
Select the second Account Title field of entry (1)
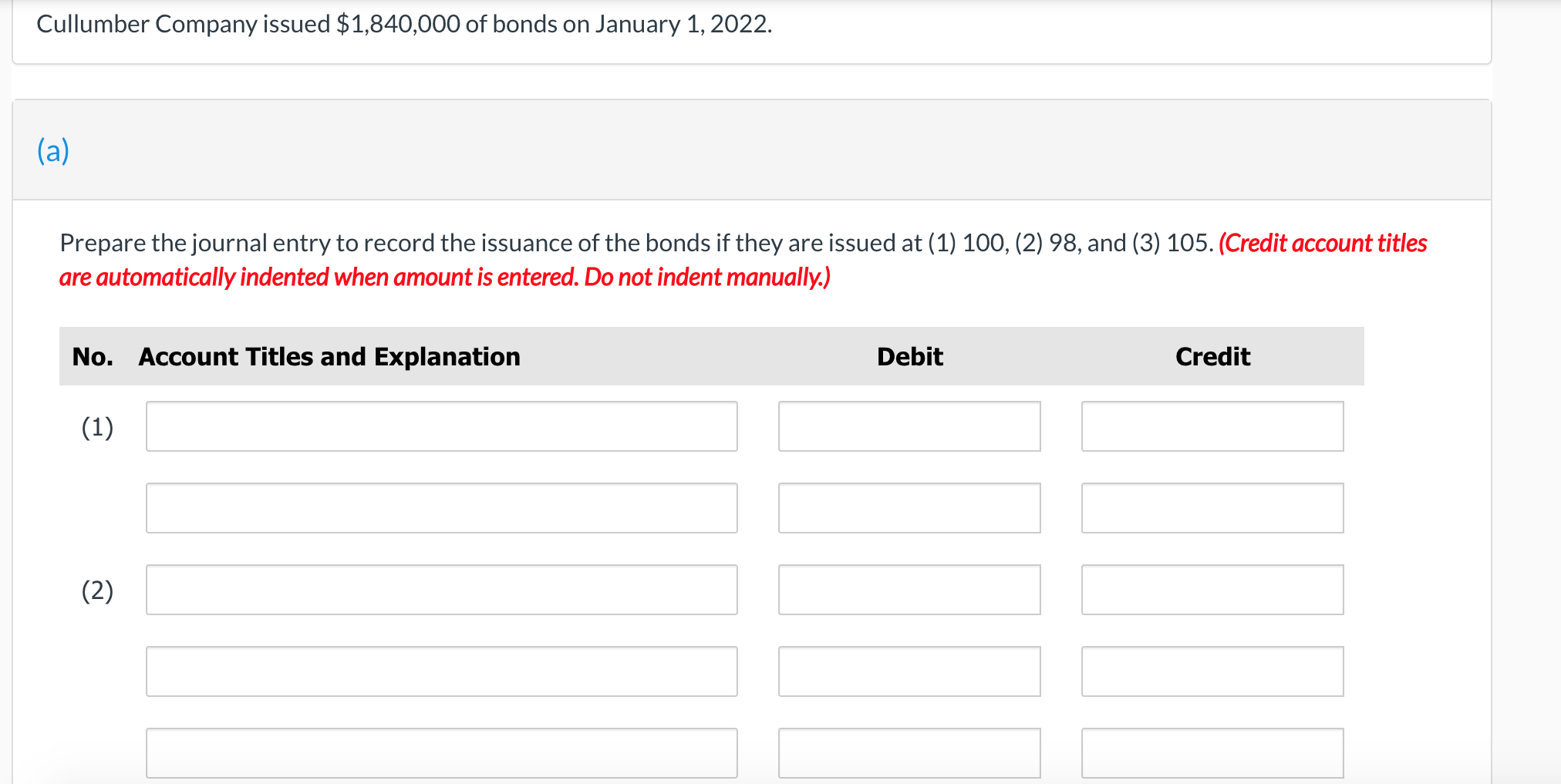click(x=441, y=507)
